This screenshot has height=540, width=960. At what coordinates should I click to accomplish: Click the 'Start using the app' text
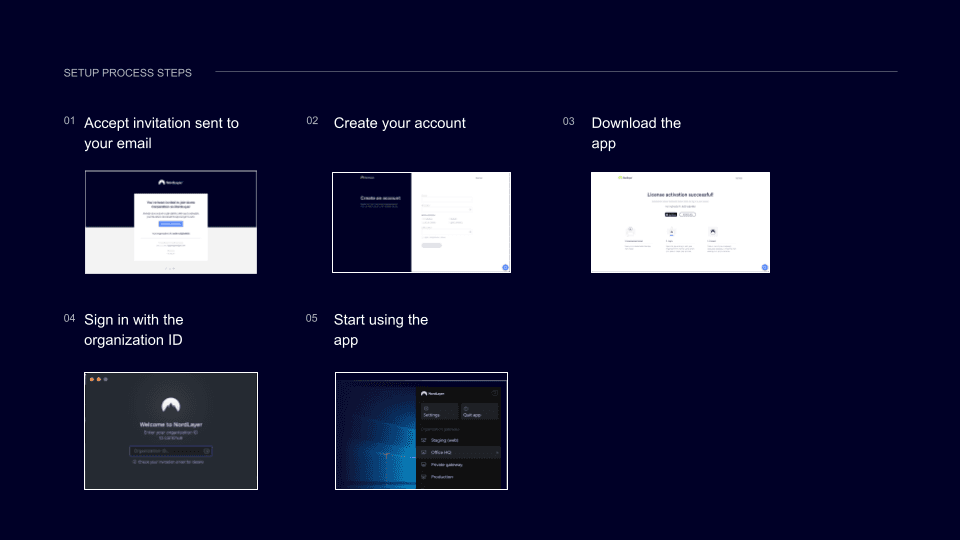pos(381,329)
